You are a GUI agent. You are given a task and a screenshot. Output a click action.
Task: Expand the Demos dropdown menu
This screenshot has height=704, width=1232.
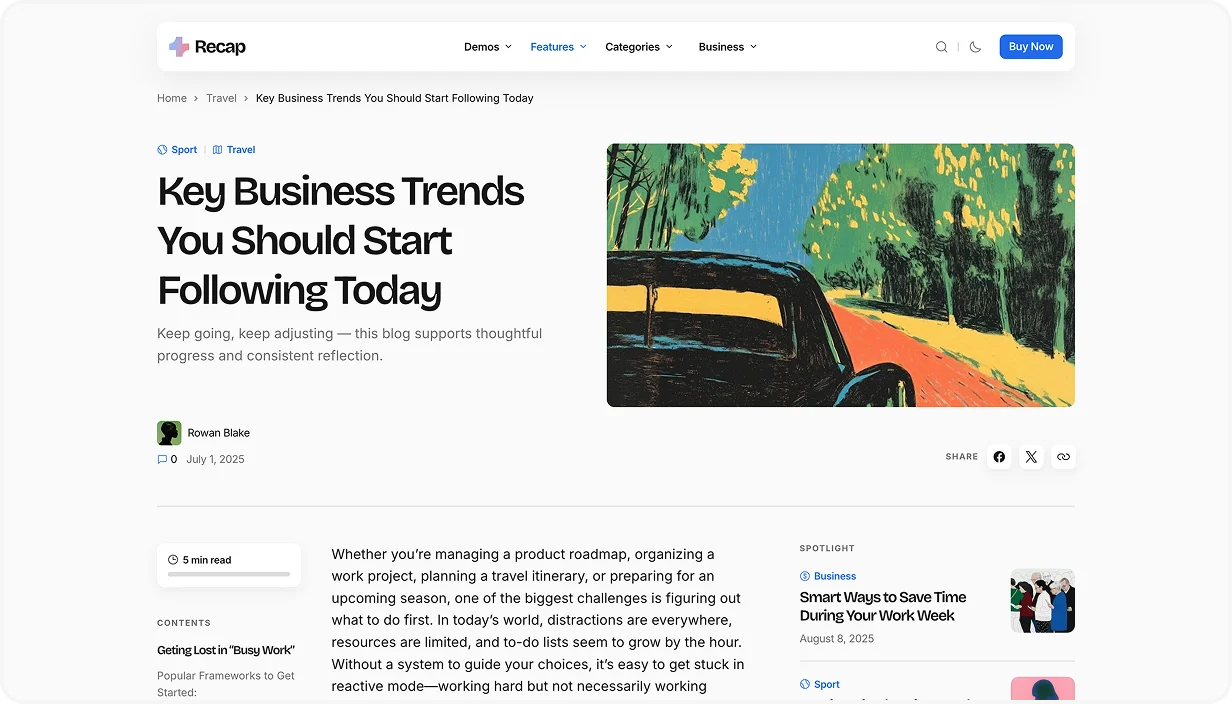(487, 47)
